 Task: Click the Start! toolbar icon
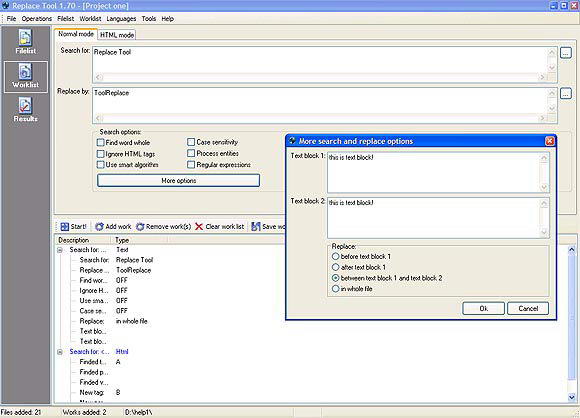[x=65, y=226]
